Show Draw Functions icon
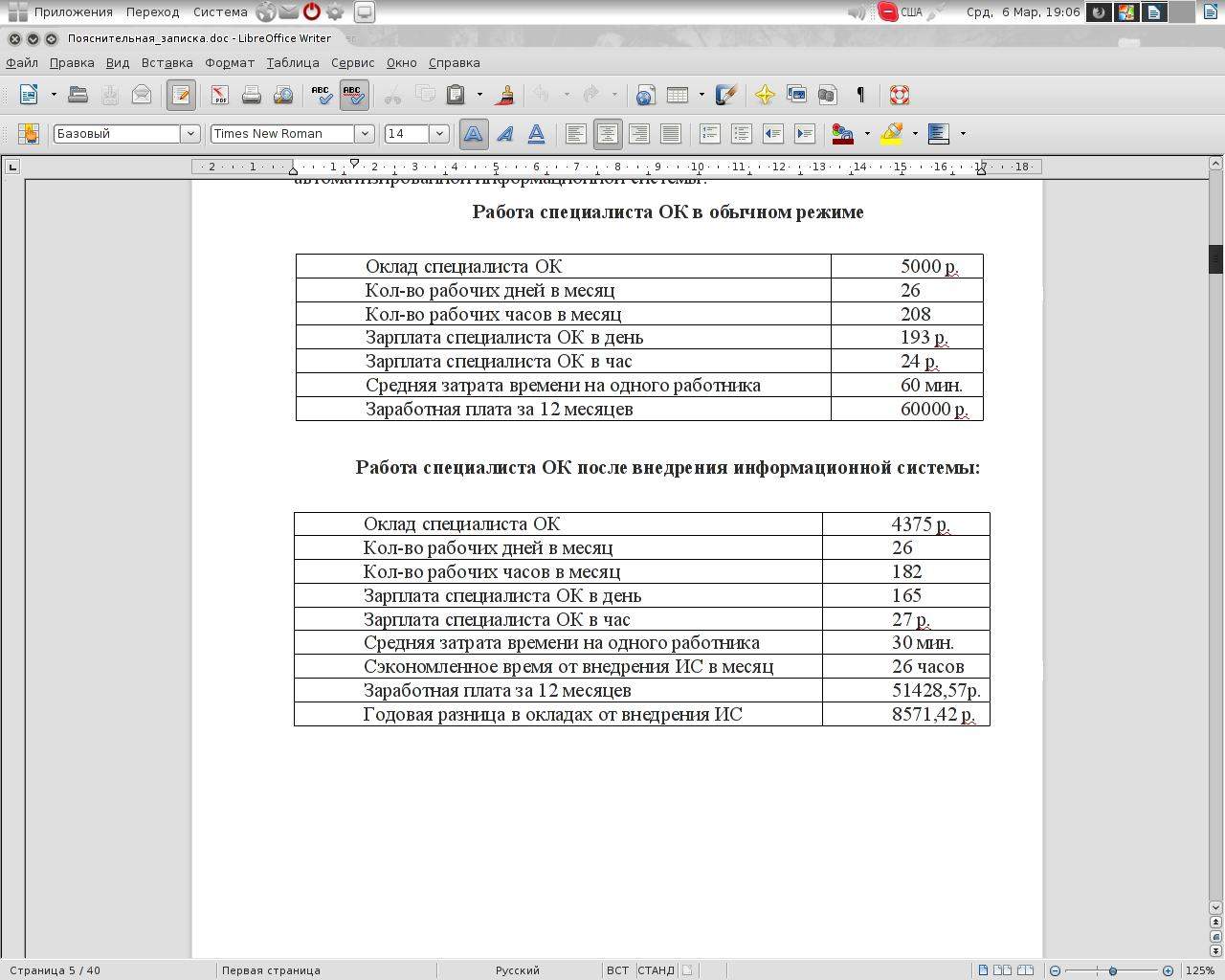This screenshot has height=980, width=1225. [726, 95]
